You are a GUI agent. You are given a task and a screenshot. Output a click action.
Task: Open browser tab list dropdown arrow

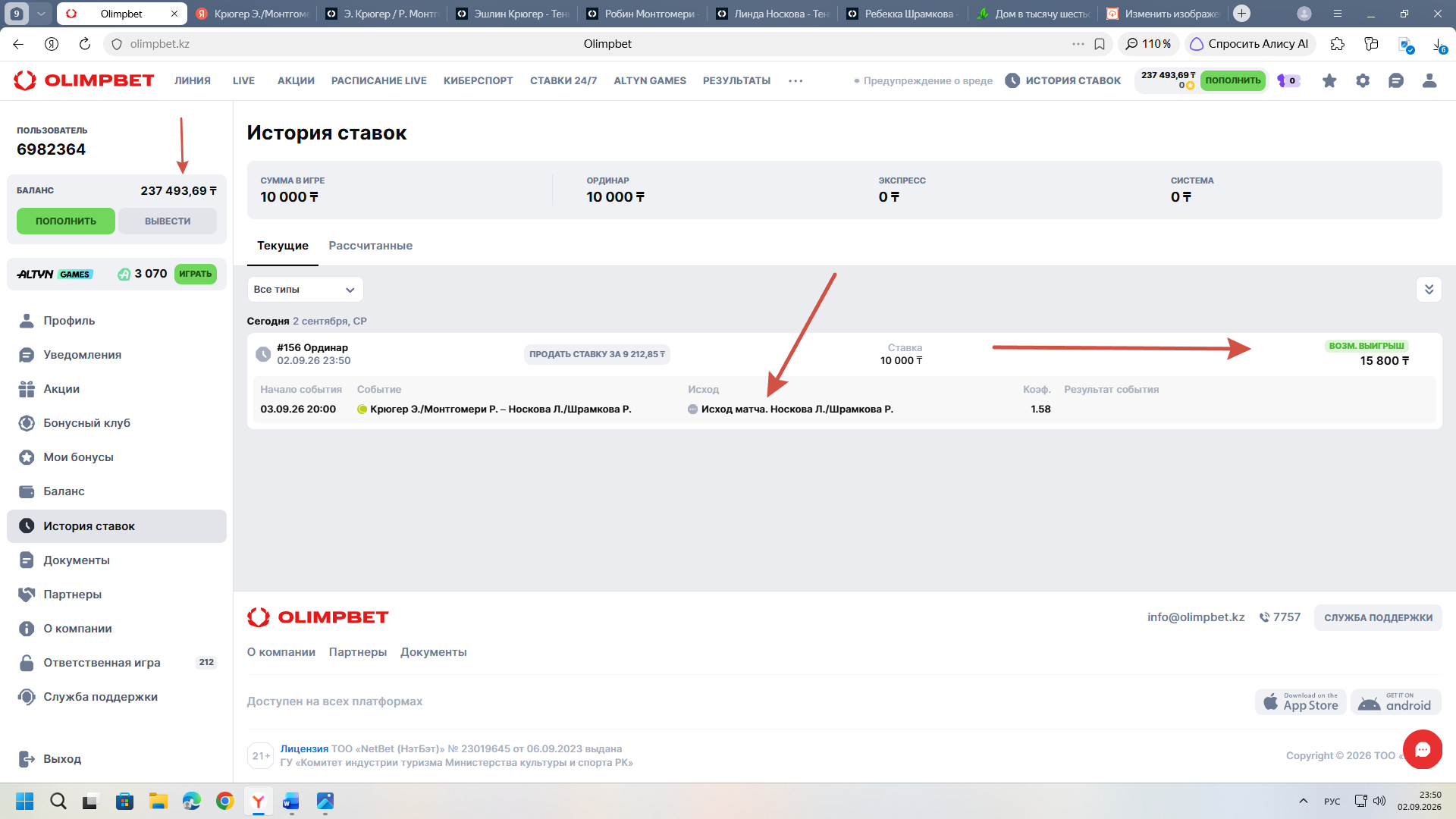tap(42, 14)
